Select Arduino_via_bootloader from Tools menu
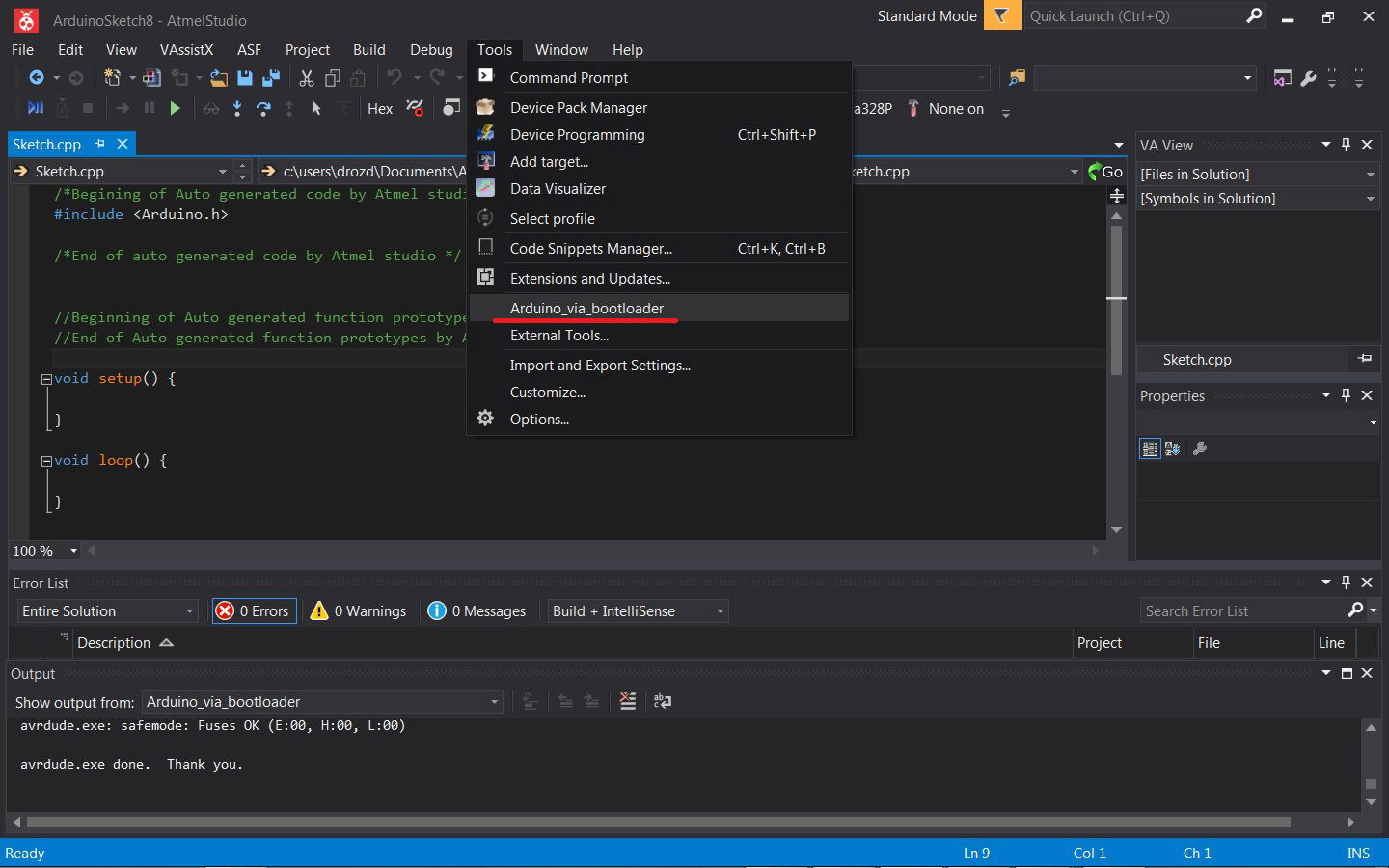The height and width of the screenshot is (868, 1389). pyautogui.click(x=659, y=308)
